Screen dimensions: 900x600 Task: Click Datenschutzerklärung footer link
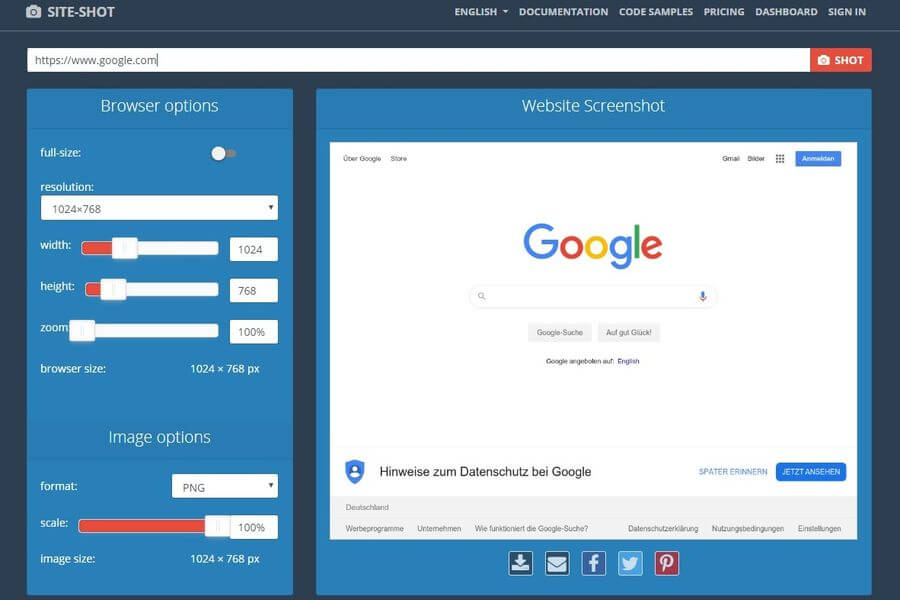coord(663,528)
